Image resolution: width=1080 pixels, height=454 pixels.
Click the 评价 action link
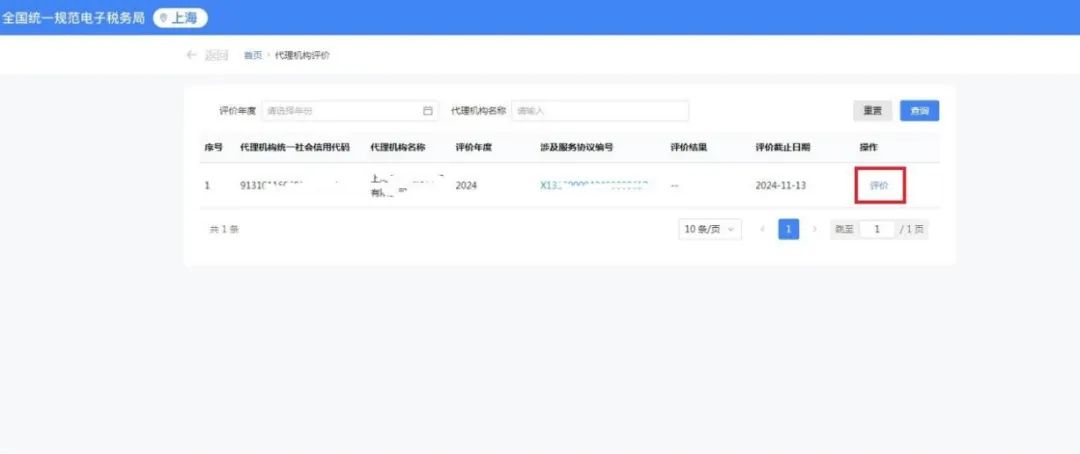(x=880, y=186)
